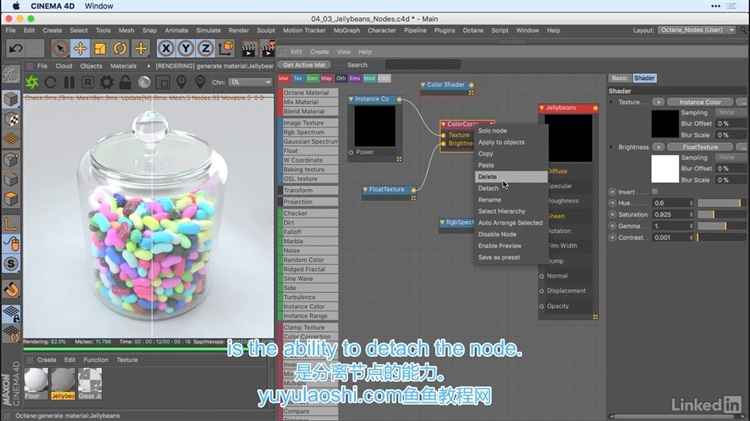The image size is (750, 421).
Task: Open the macOS Window menu
Action: (99, 6)
